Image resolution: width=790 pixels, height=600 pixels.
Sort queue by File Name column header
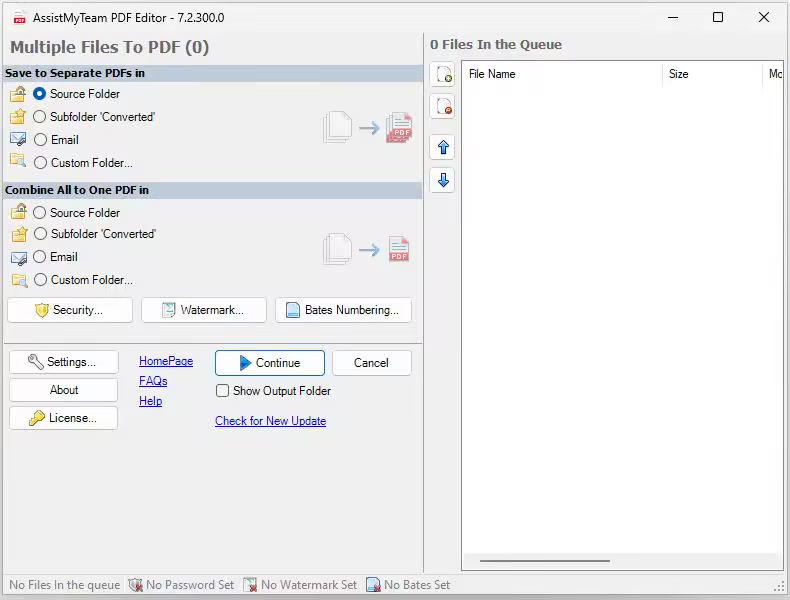[x=560, y=74]
